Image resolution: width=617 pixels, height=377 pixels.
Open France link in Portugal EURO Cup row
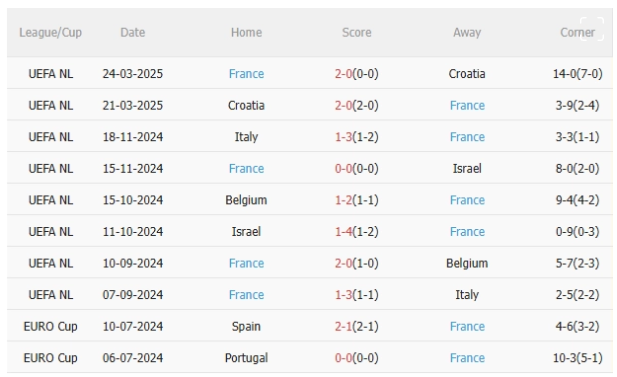(x=467, y=358)
